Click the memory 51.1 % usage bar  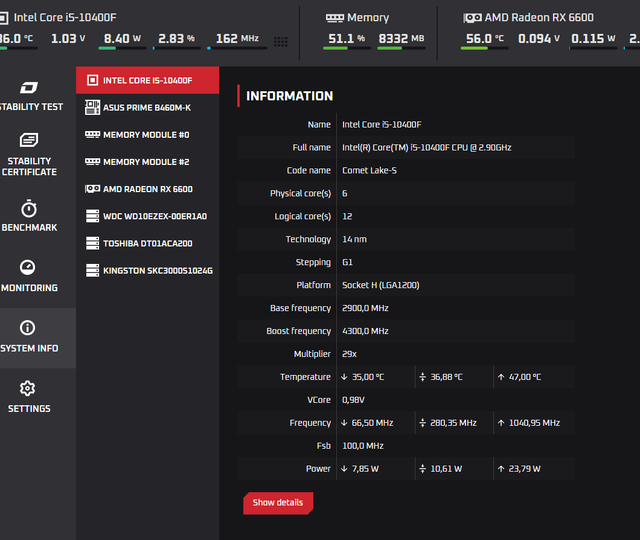(347, 48)
